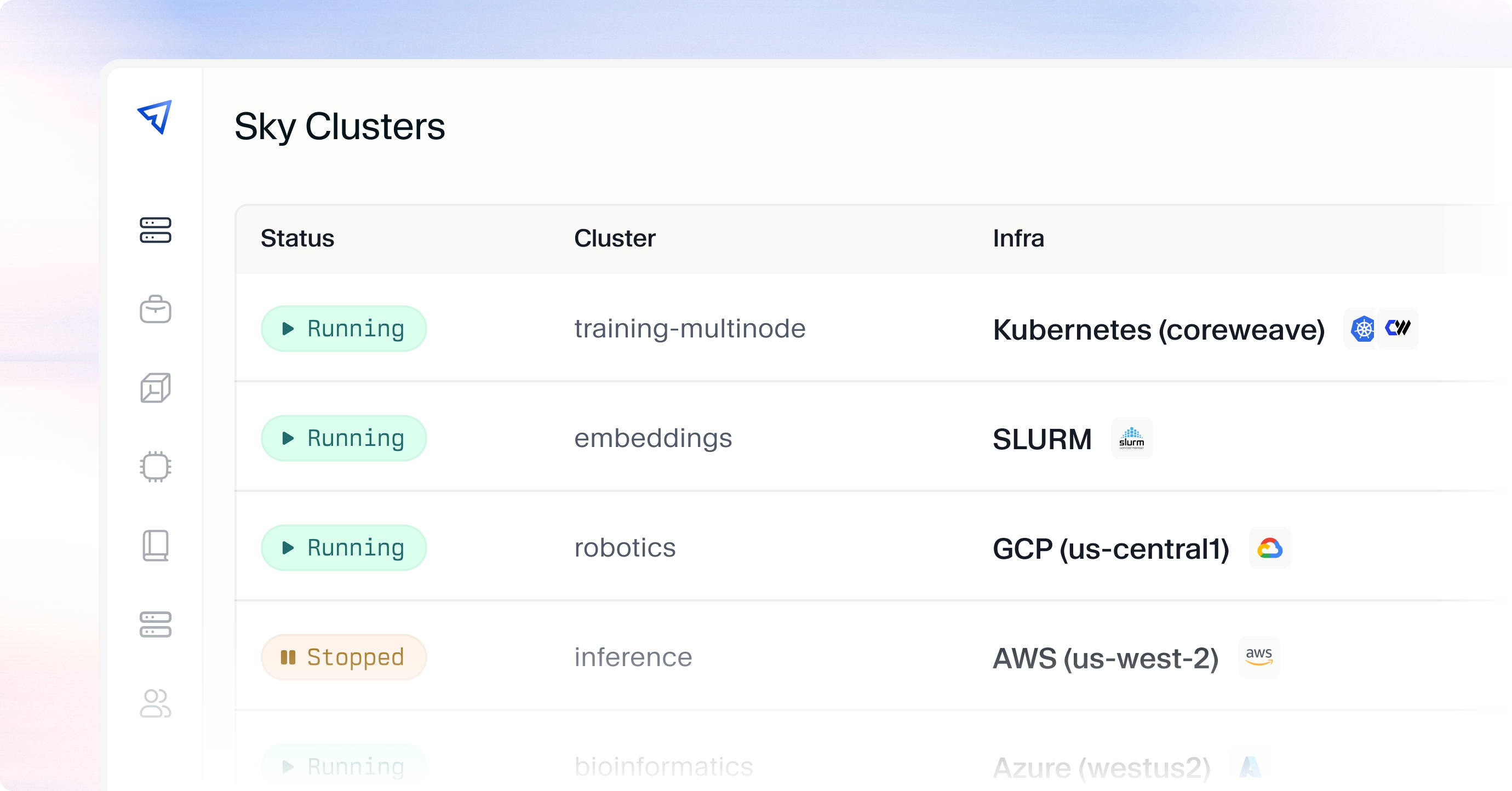Open the Jobs briefcase icon in sidebar
The height and width of the screenshot is (791, 1512).
(156, 310)
